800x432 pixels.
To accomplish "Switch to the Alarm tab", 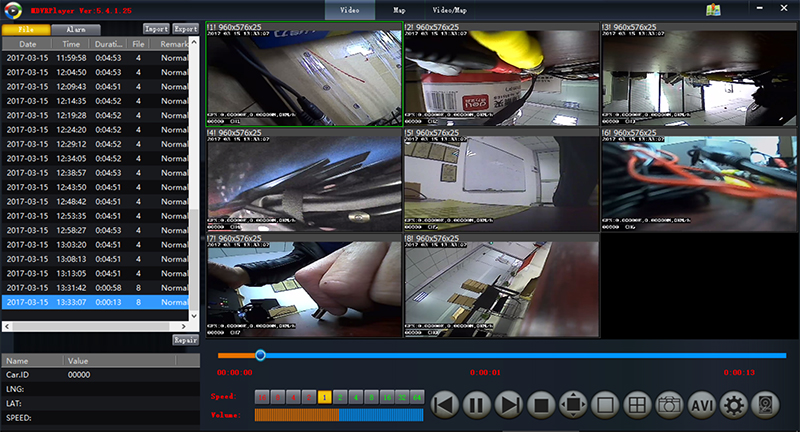I will coord(75,30).
